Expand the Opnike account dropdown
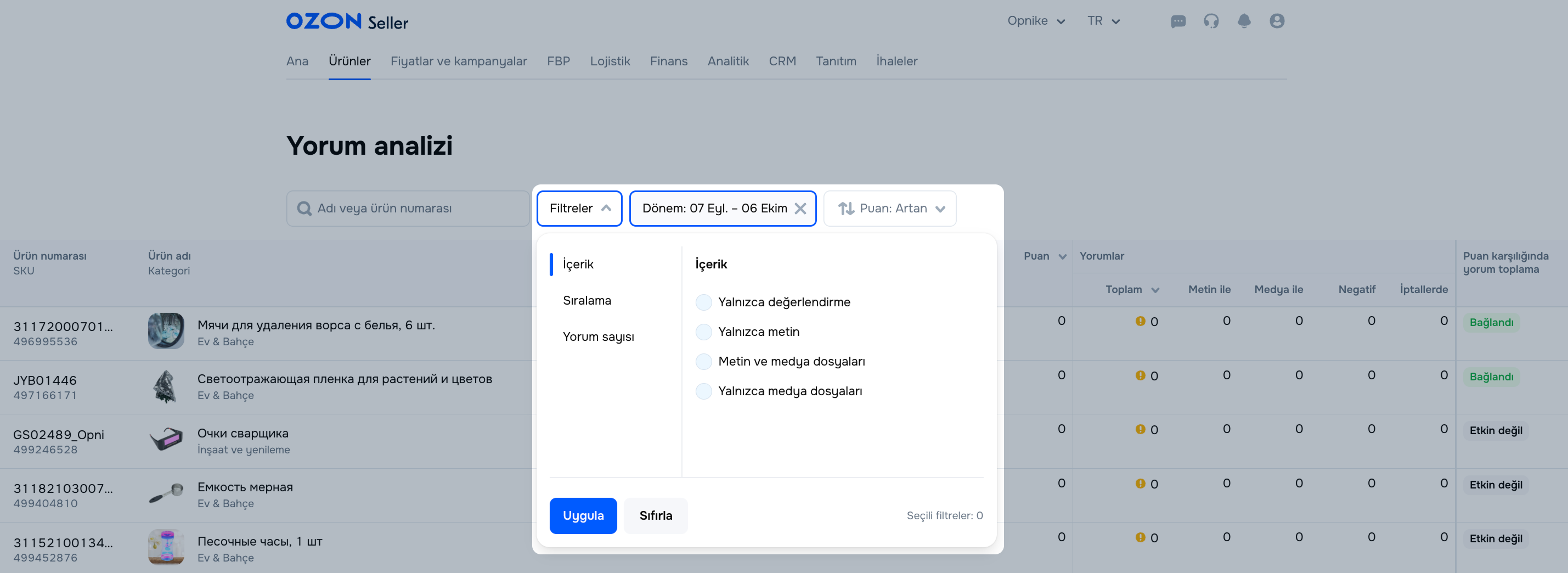 tap(1035, 21)
